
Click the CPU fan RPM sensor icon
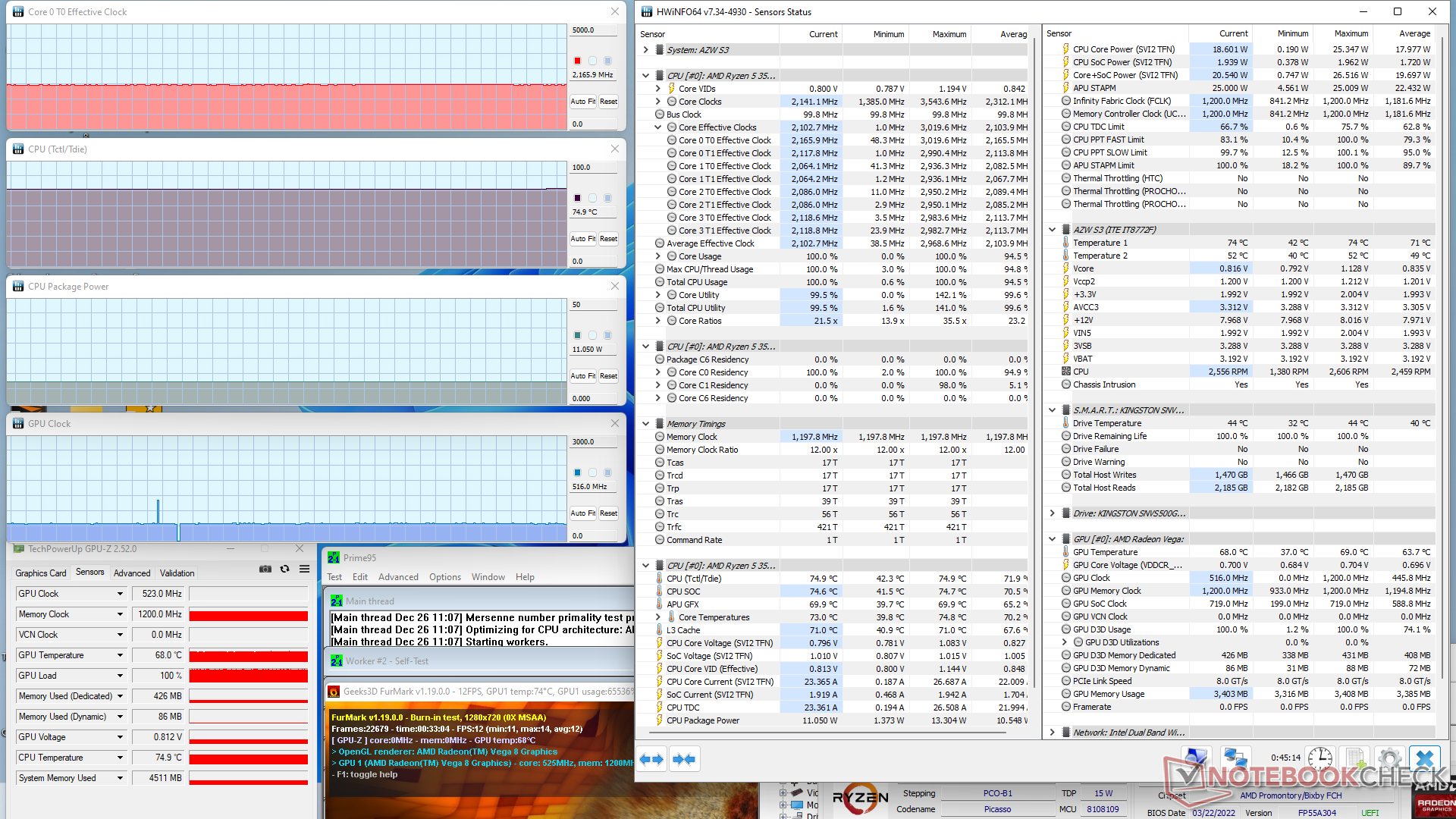click(1066, 372)
